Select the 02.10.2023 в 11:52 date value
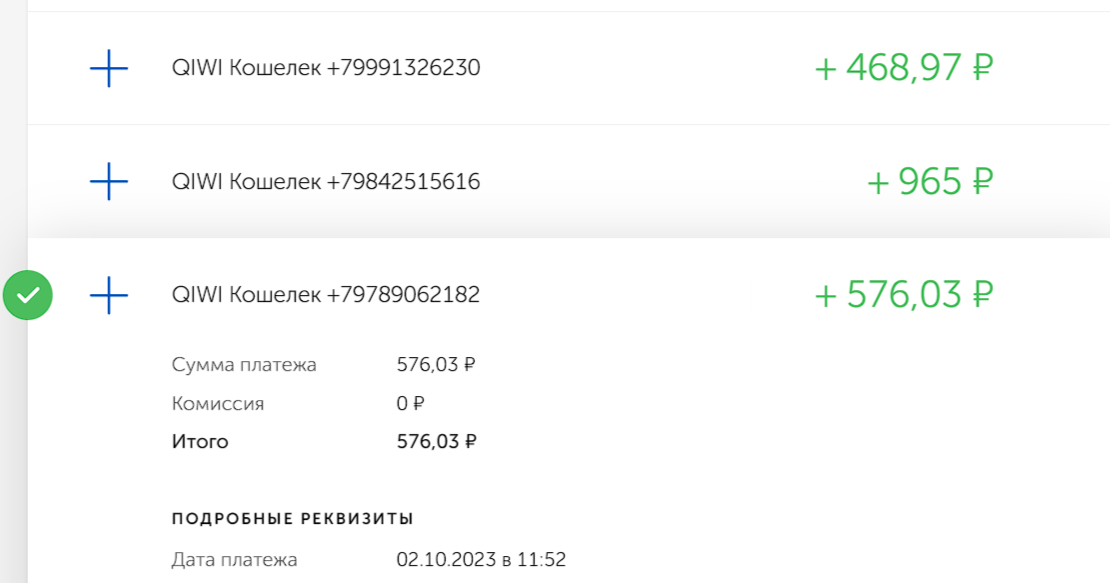 [x=481, y=560]
